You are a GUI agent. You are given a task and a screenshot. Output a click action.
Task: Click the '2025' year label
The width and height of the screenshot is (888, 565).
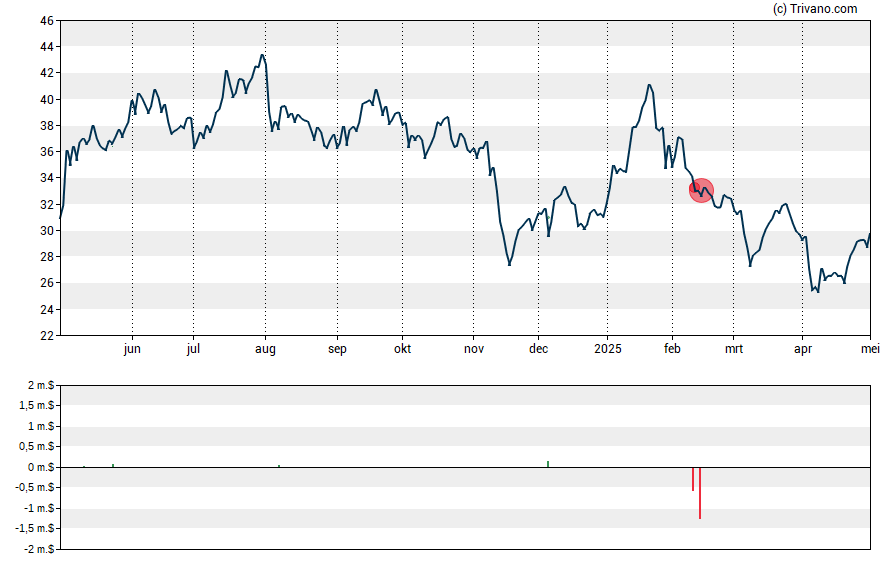[608, 349]
